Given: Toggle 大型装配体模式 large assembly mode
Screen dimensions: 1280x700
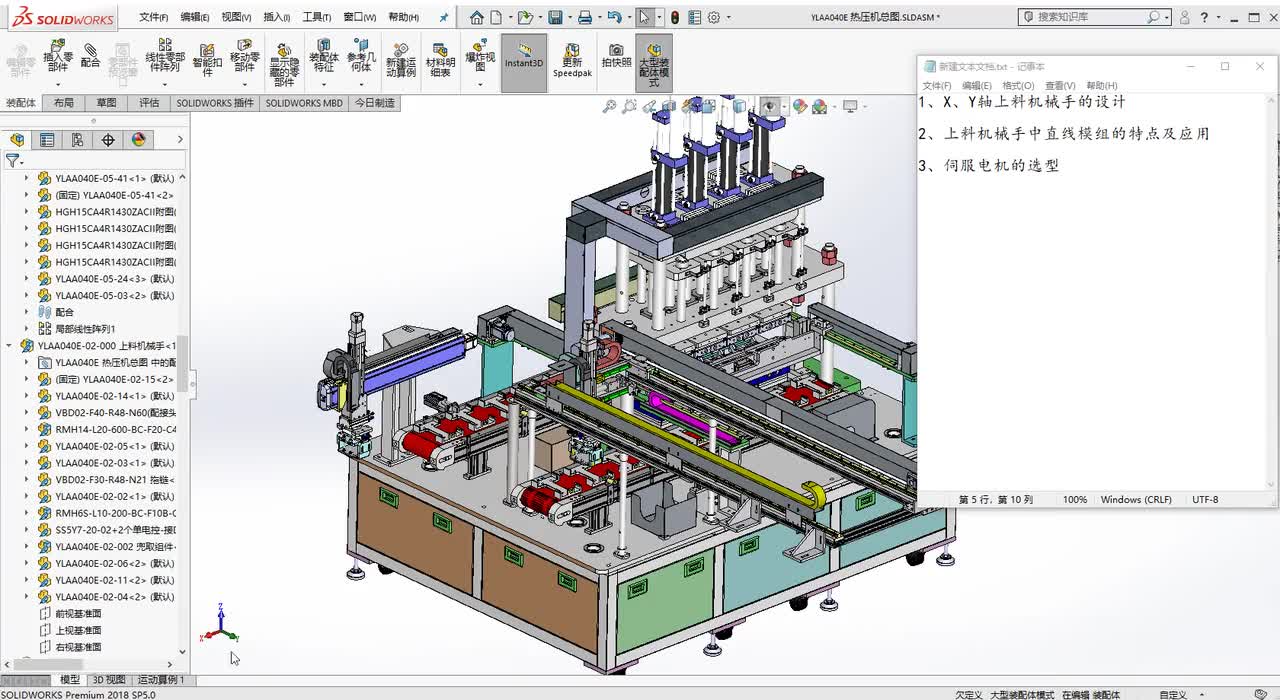Looking at the screenshot, I should 654,64.
